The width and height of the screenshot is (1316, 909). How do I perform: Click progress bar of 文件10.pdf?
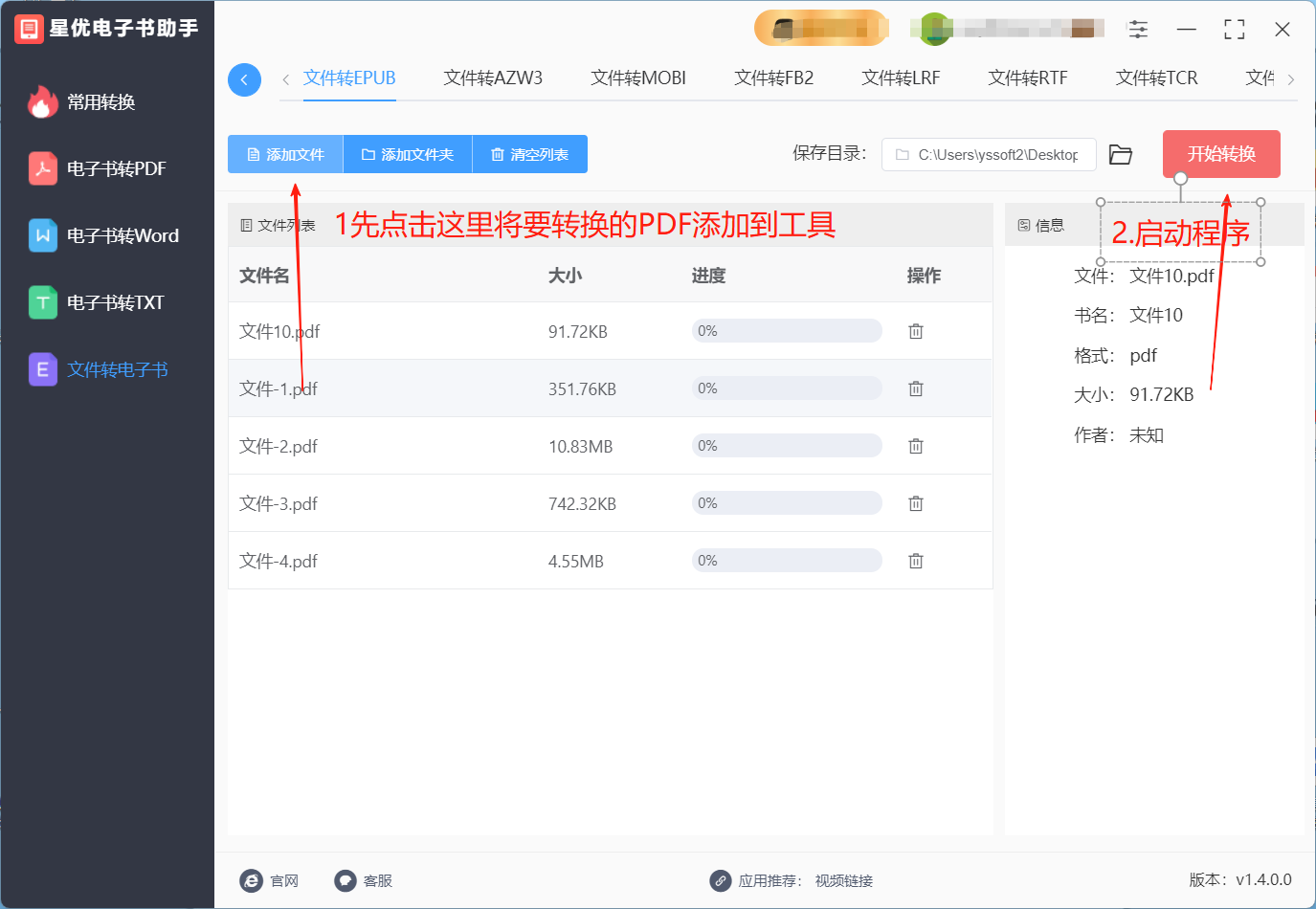[787, 331]
